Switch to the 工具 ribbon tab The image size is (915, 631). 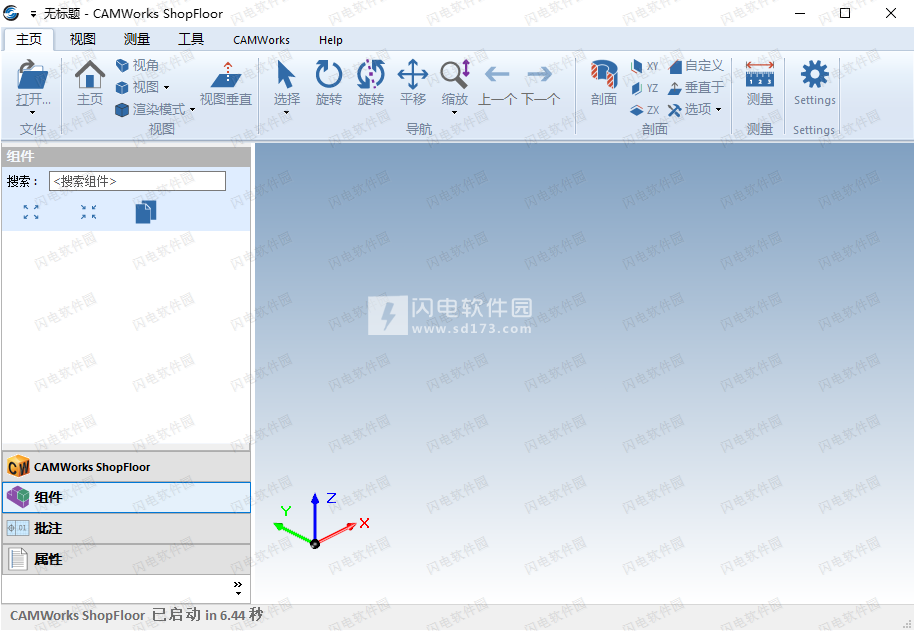tap(191, 39)
